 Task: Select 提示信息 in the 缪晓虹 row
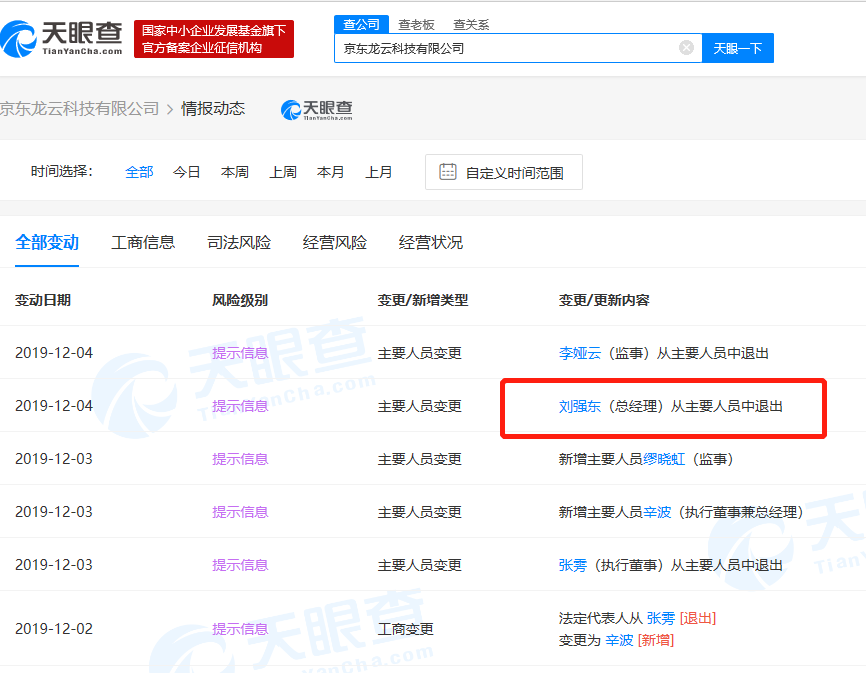tap(240, 459)
